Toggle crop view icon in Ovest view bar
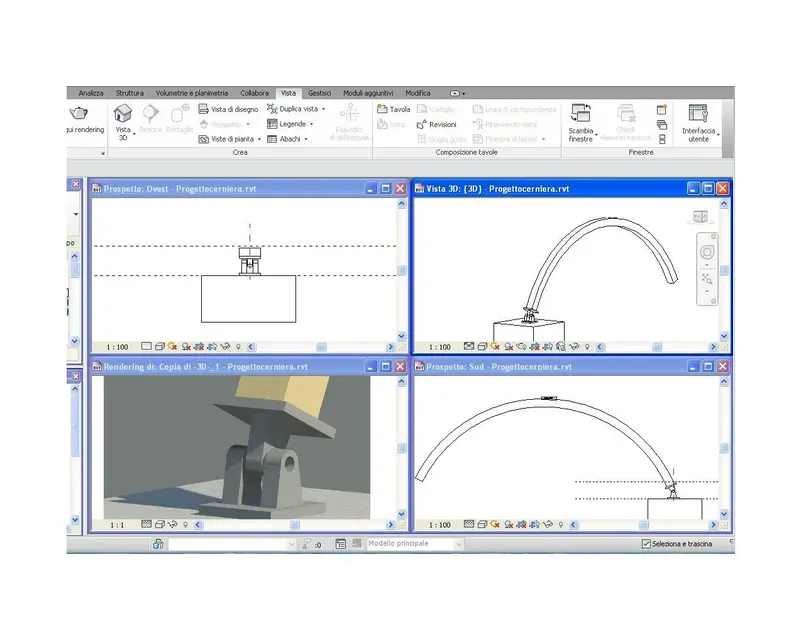Viewport: 801px width, 640px height. [199, 346]
